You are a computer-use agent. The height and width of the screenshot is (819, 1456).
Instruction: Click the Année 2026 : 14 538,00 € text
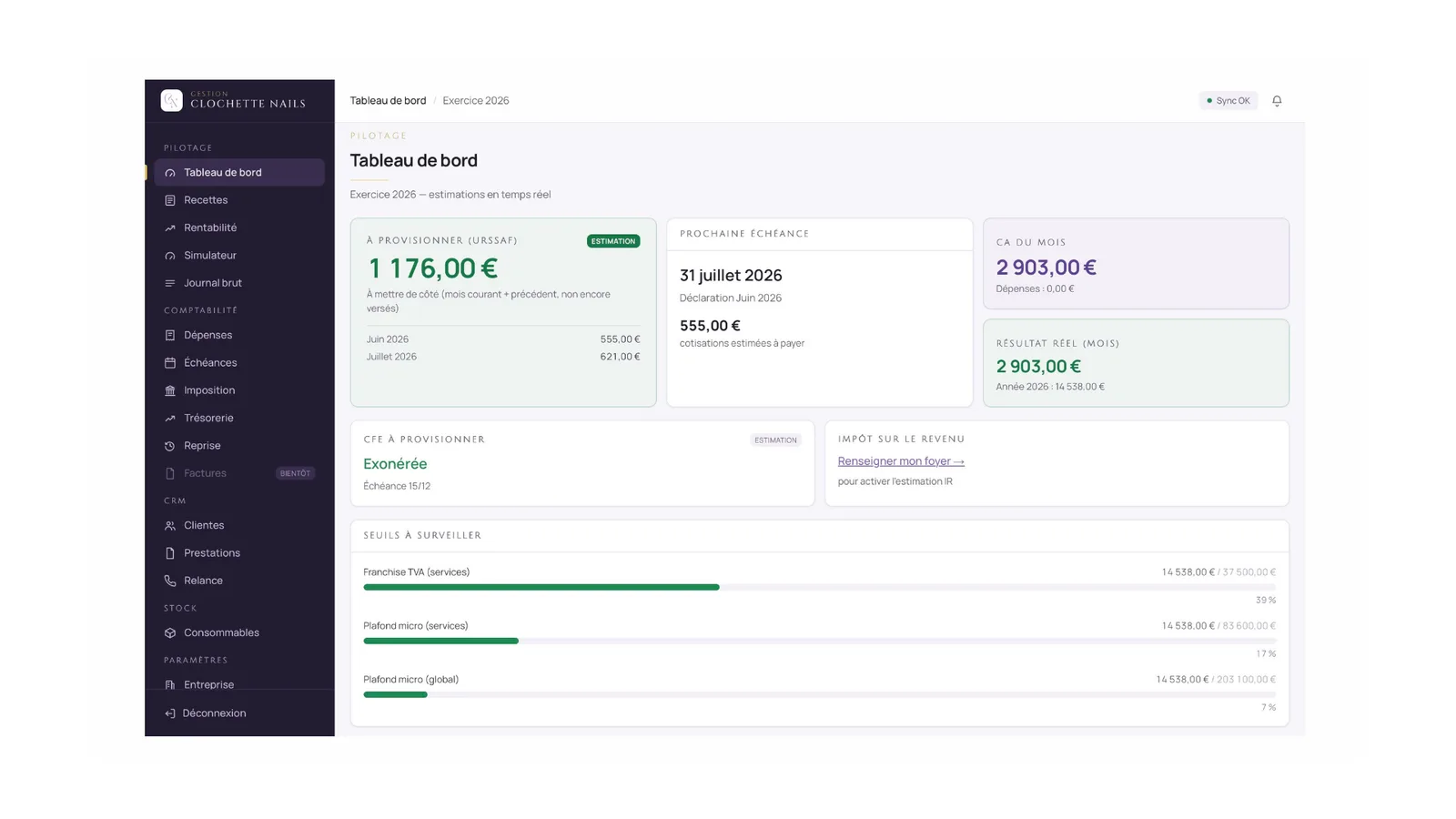coord(1050,387)
